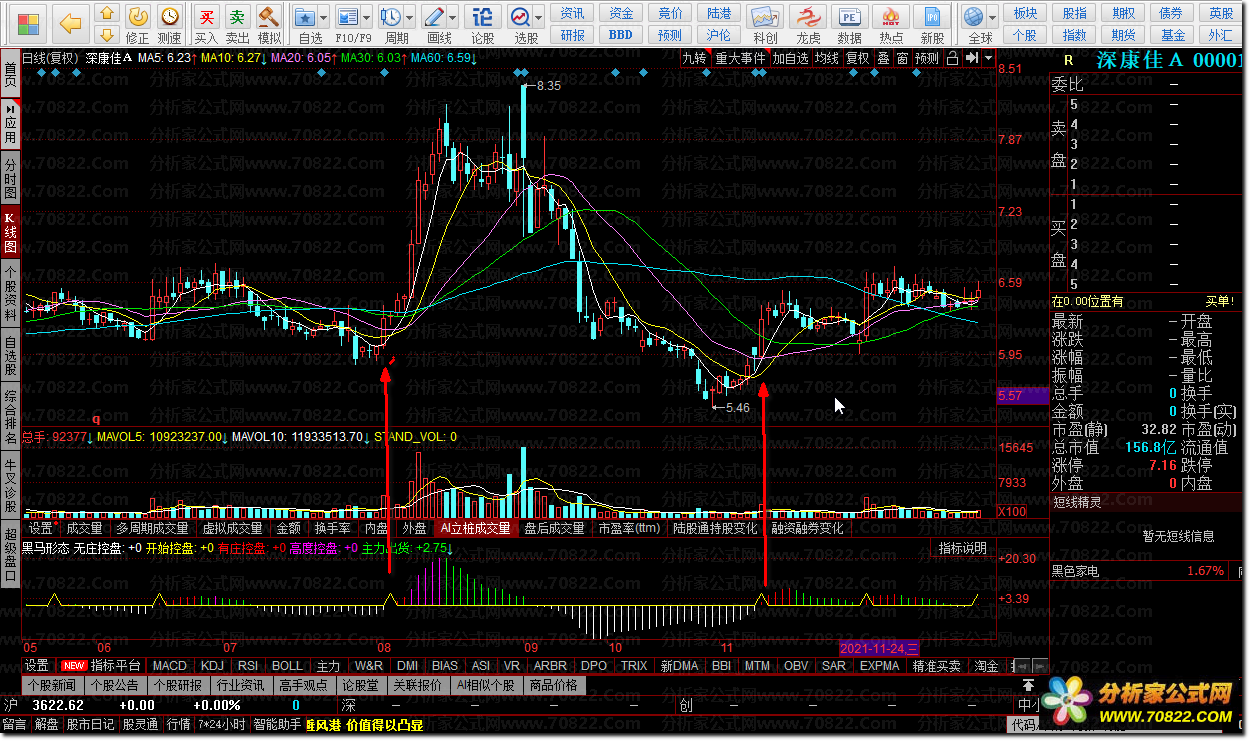Viewport: 1251px width, 741px height.
Task: Expand the 自选 dropdown arrow
Action: click(325, 18)
